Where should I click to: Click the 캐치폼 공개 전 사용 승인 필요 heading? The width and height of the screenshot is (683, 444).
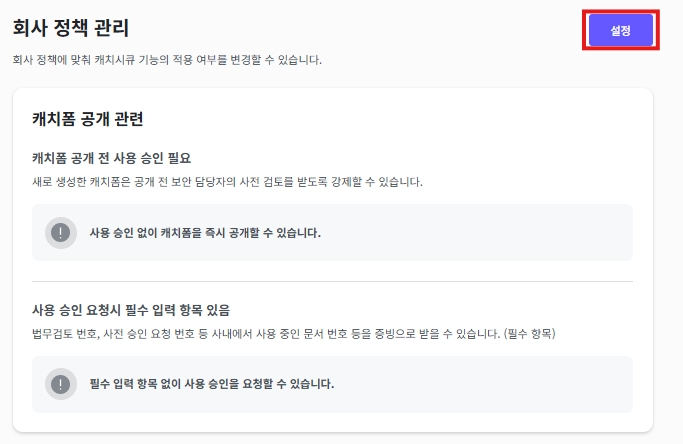click(111, 158)
